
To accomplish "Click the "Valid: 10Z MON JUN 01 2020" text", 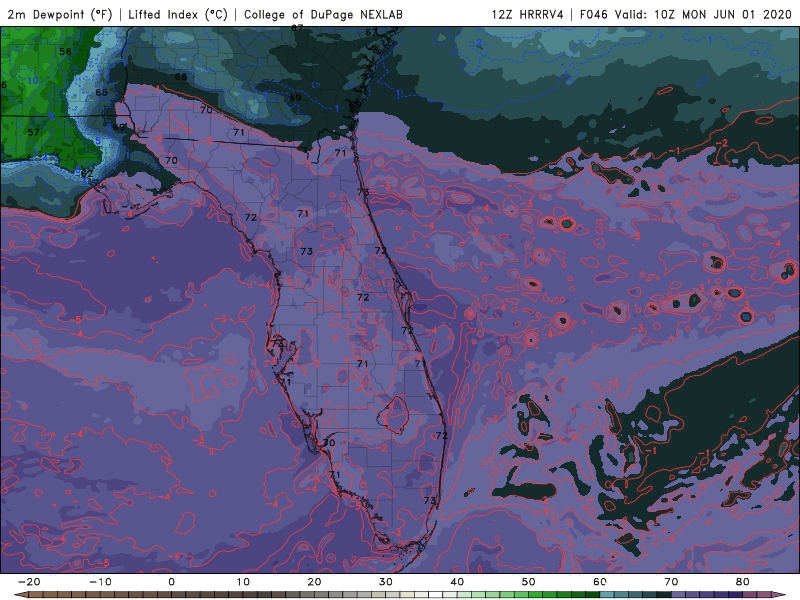I will pos(703,14).
